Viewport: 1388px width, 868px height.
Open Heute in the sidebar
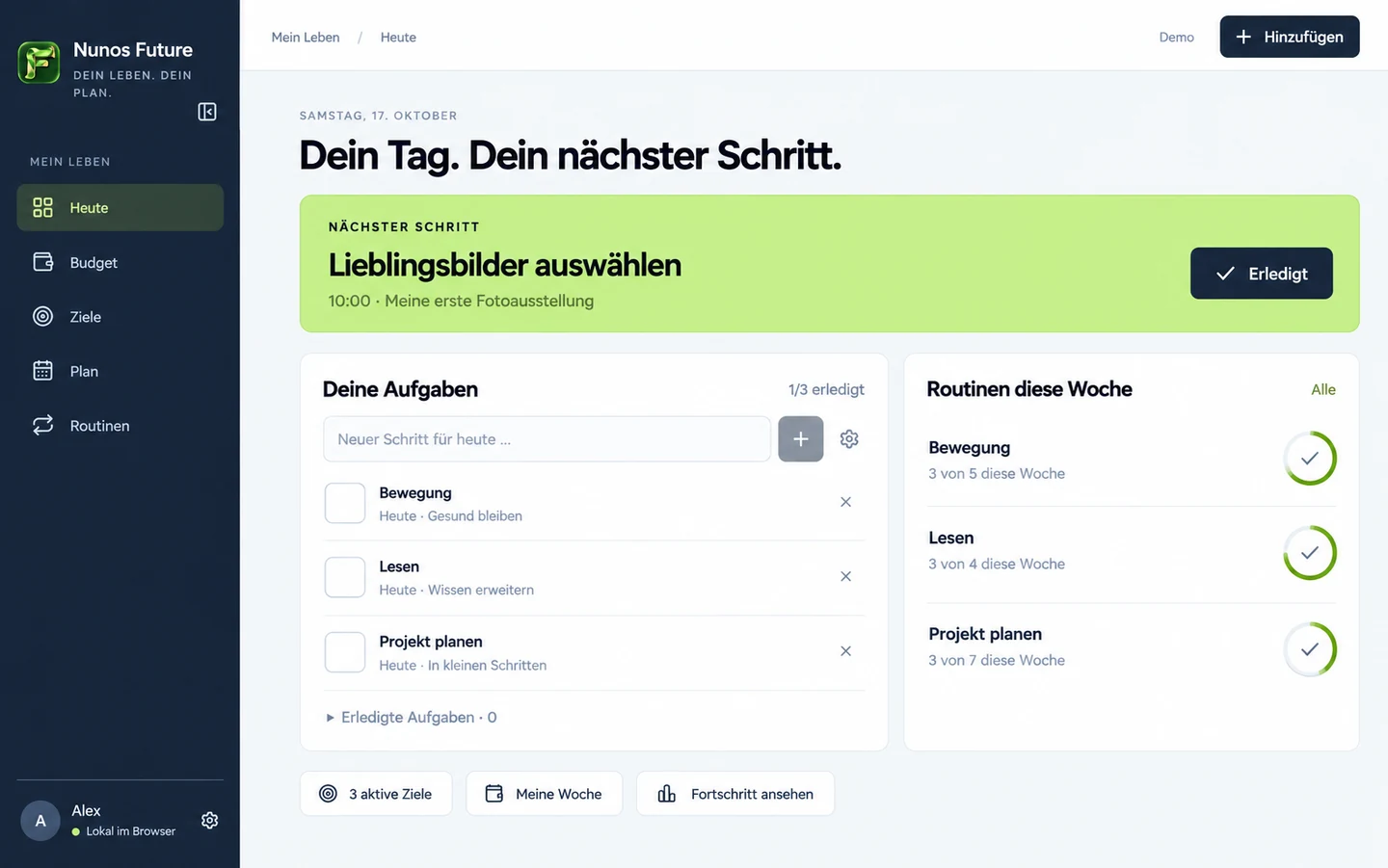pos(120,207)
